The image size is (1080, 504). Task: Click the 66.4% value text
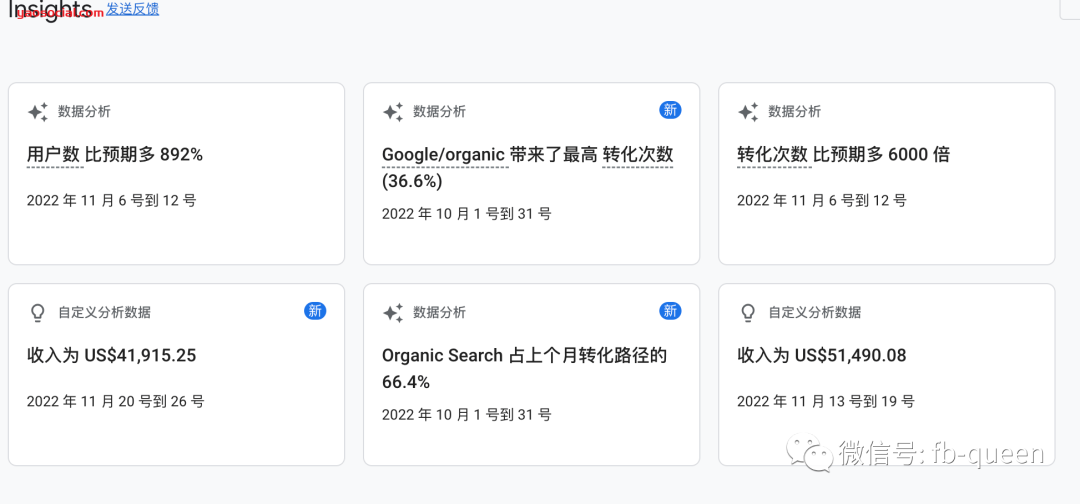coord(406,382)
